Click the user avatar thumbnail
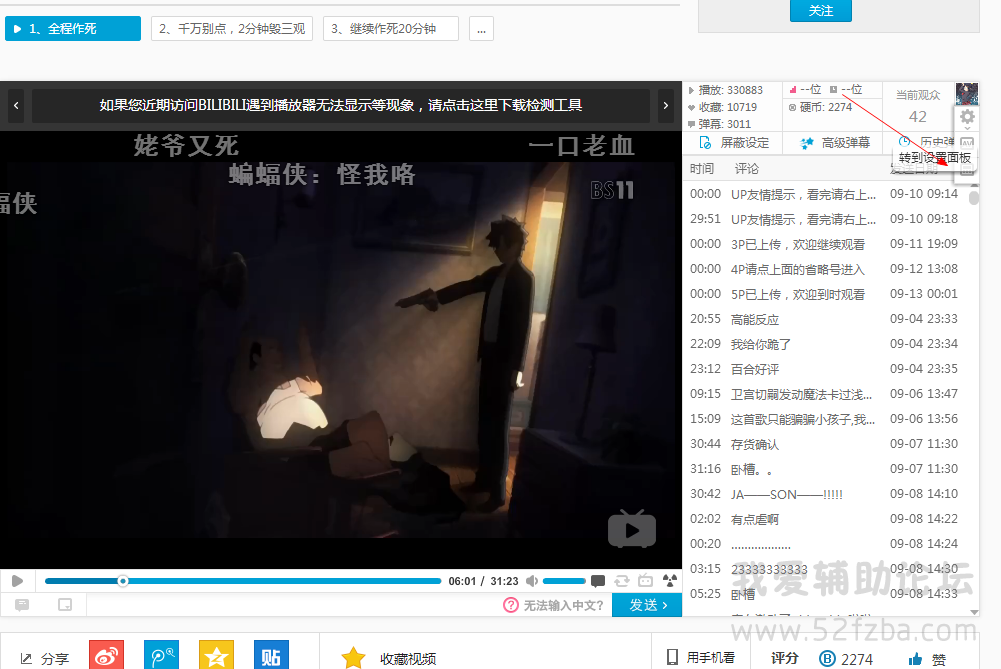 [x=967, y=94]
